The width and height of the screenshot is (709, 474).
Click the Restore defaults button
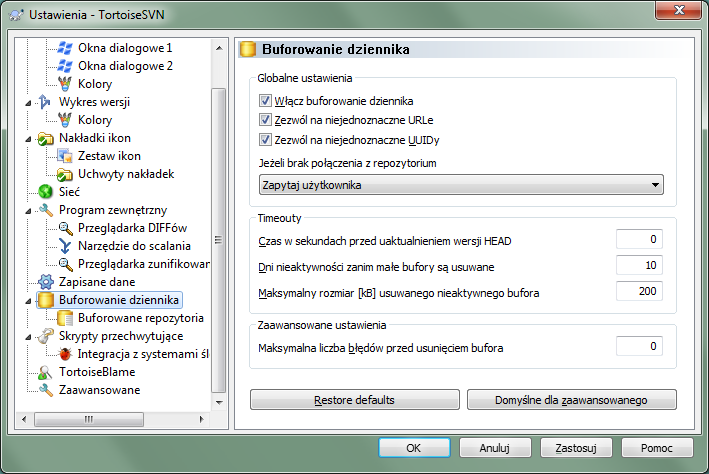355,400
